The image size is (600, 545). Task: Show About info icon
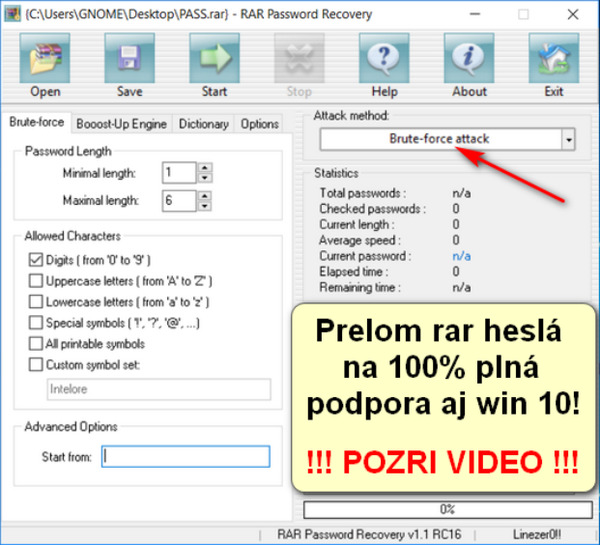click(x=469, y=58)
